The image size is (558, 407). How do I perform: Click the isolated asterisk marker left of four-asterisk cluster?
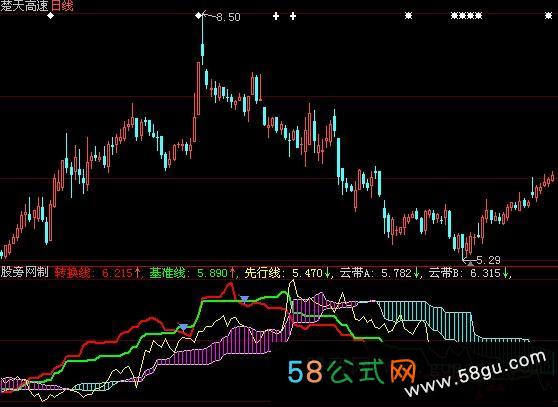409,16
